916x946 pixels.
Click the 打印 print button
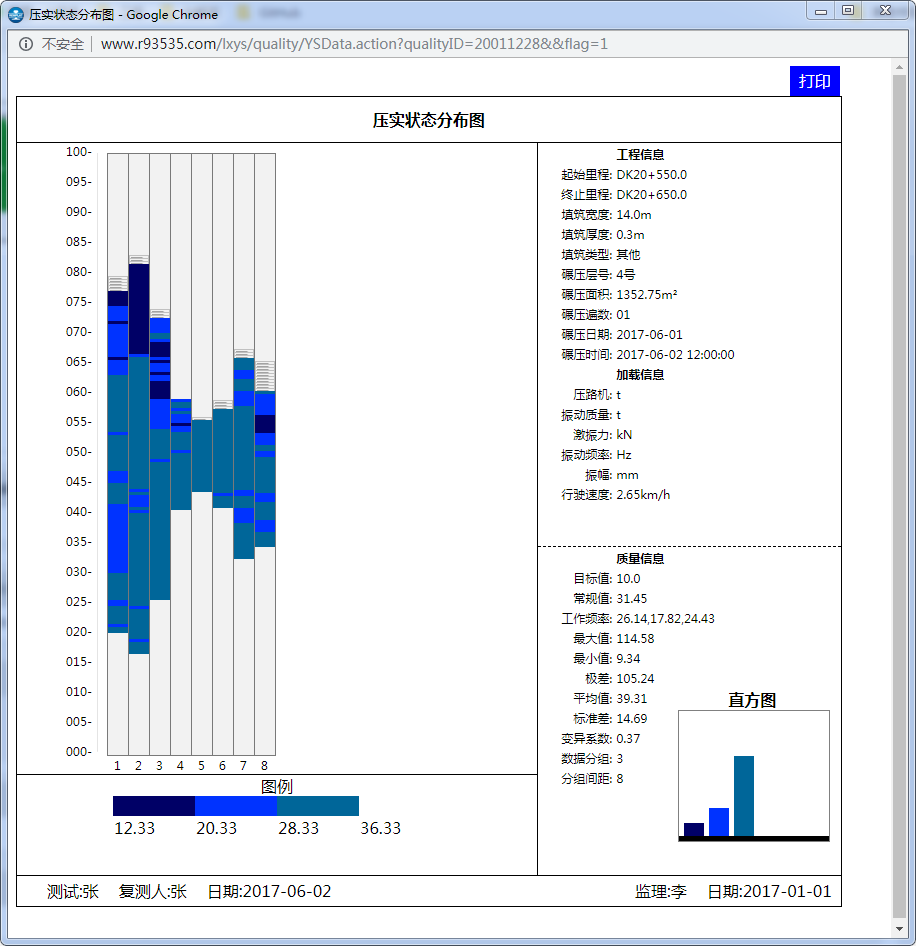pyautogui.click(x=814, y=80)
